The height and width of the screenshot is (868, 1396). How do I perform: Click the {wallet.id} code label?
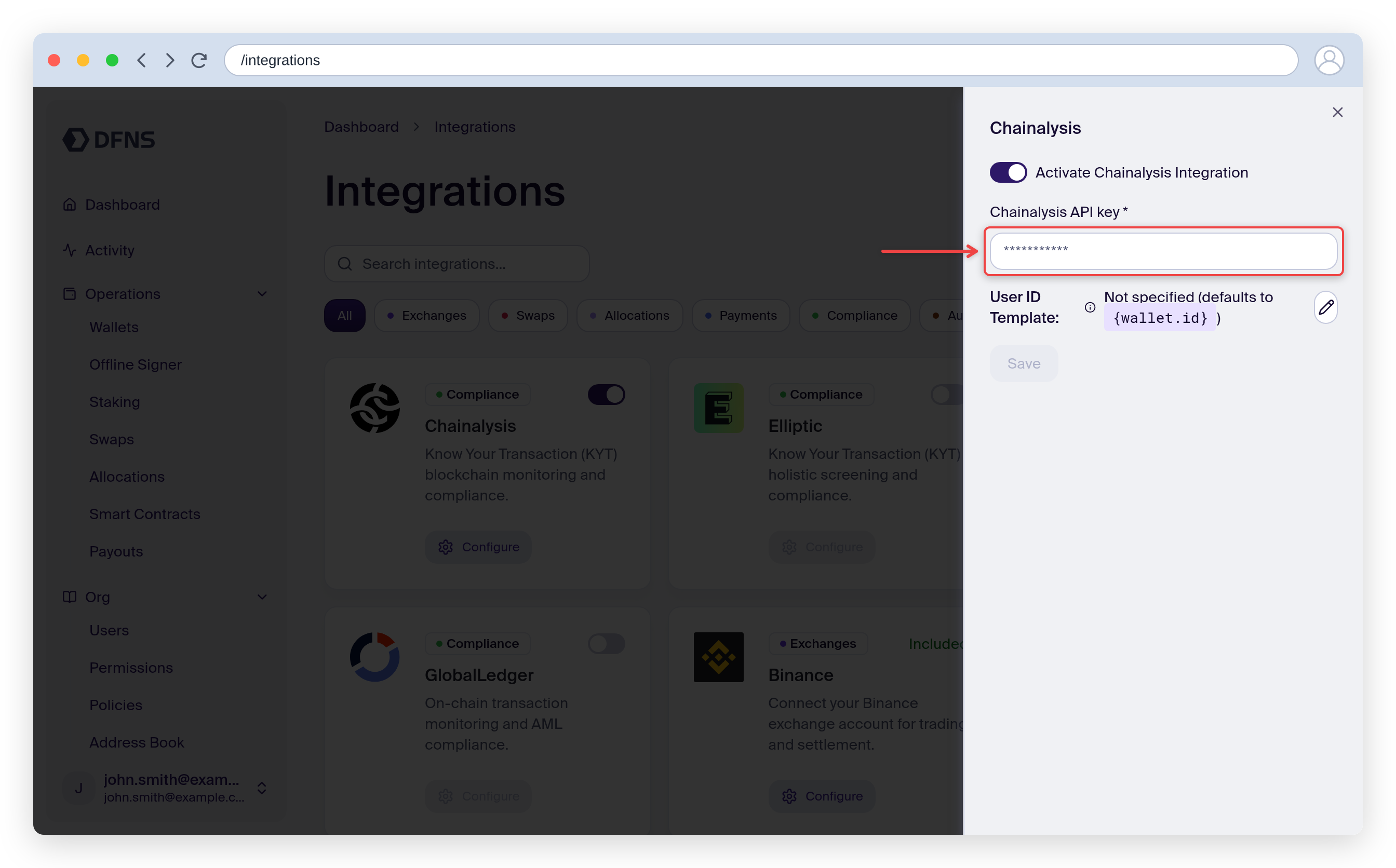1160,318
